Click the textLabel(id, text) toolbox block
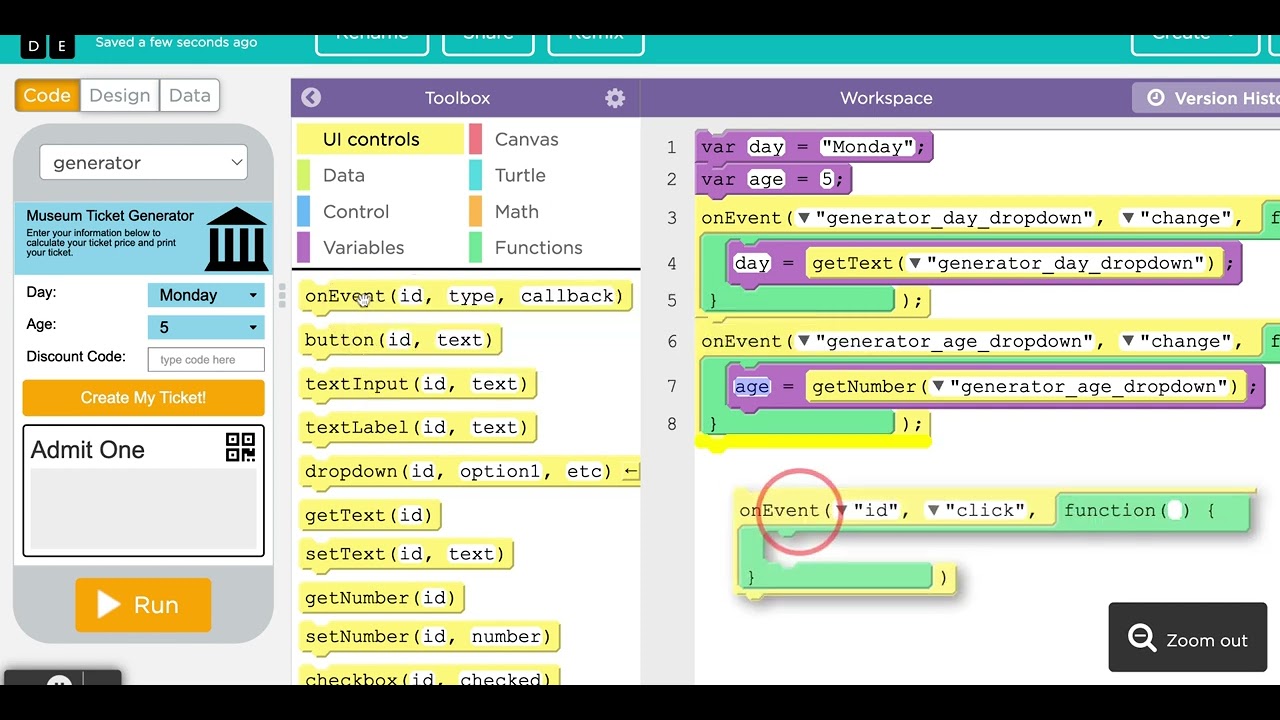 click(418, 427)
